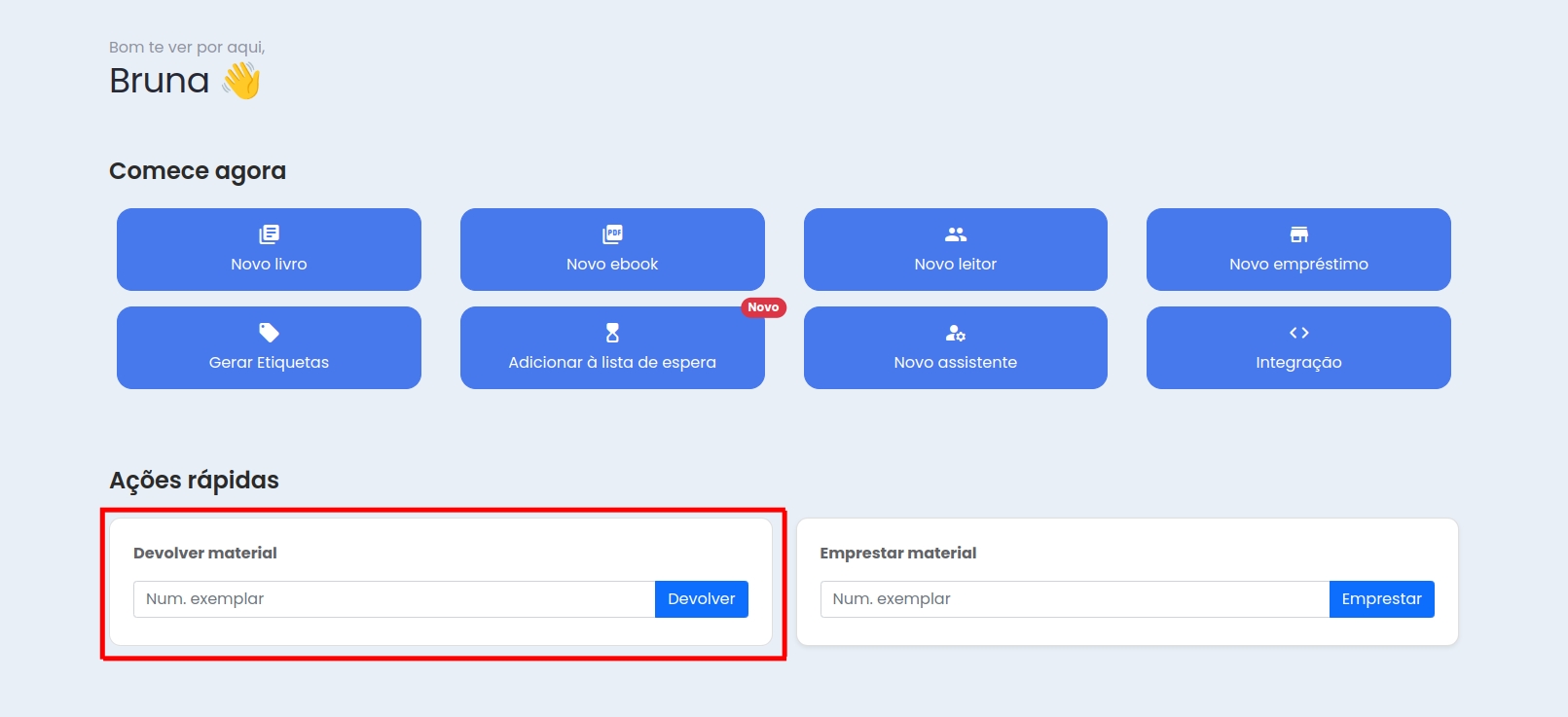Click the code brackets icon on Integração
Screen dimensions: 1568x717
[1298, 333]
